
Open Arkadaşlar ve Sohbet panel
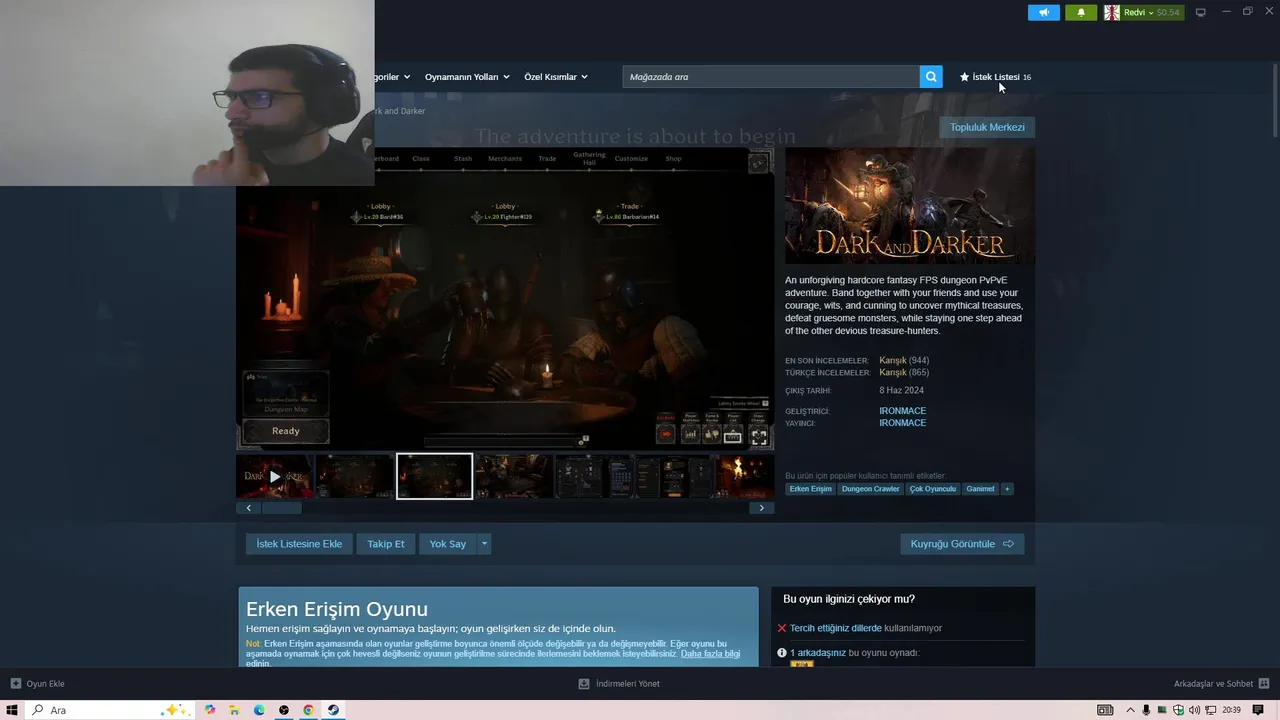pyautogui.click(x=1220, y=684)
